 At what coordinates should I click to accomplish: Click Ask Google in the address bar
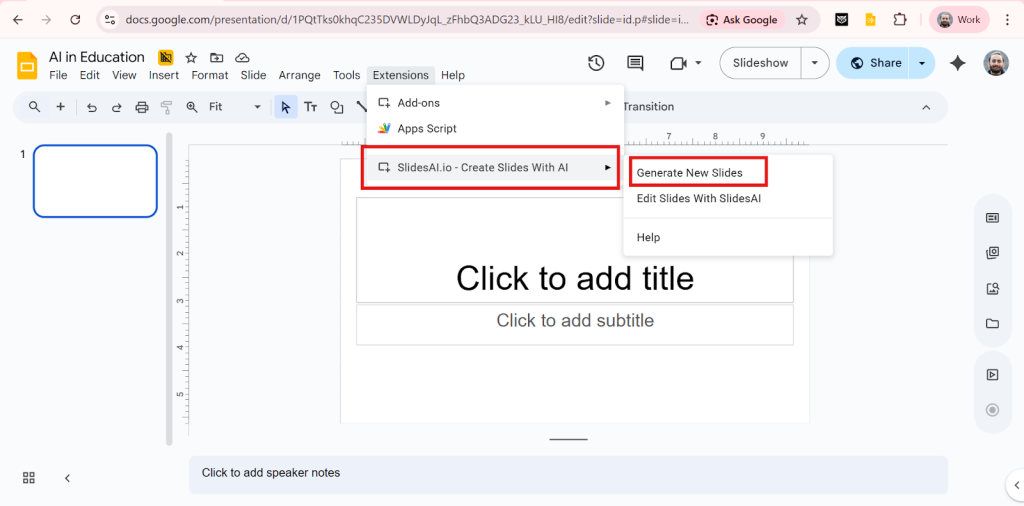click(742, 20)
